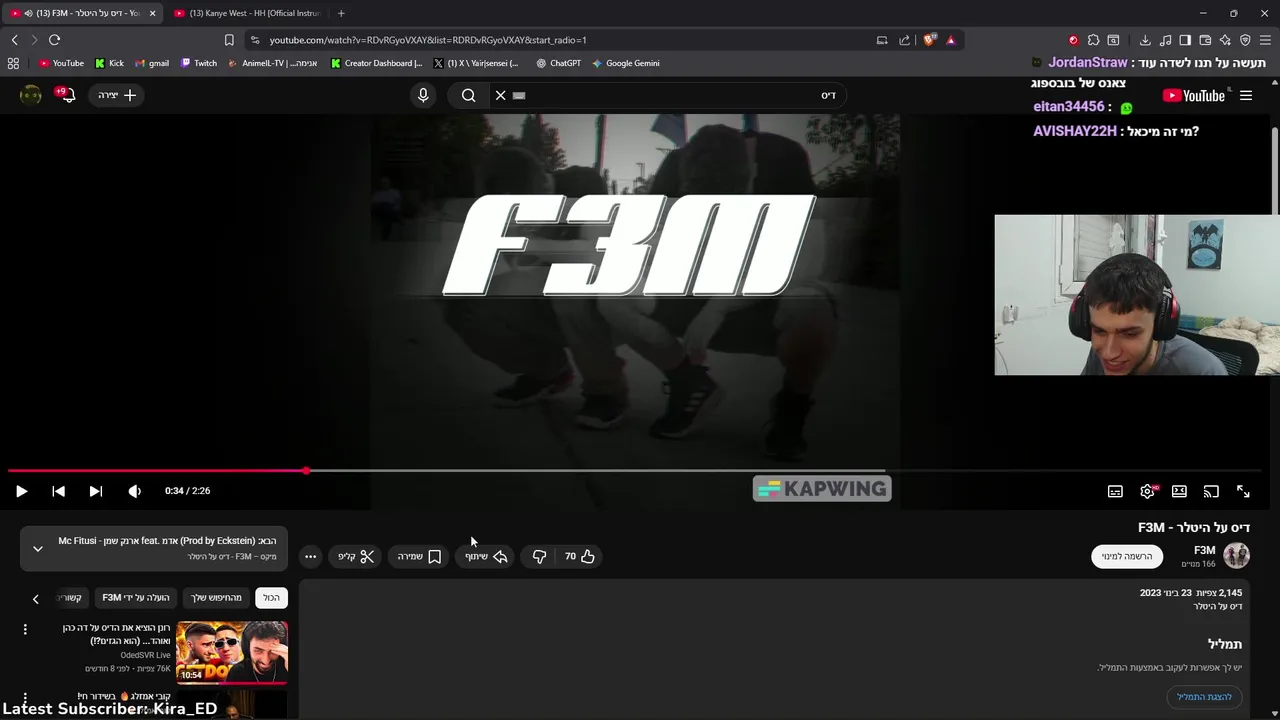Search by voice with the microphone icon
The image size is (1280, 720).
point(423,95)
